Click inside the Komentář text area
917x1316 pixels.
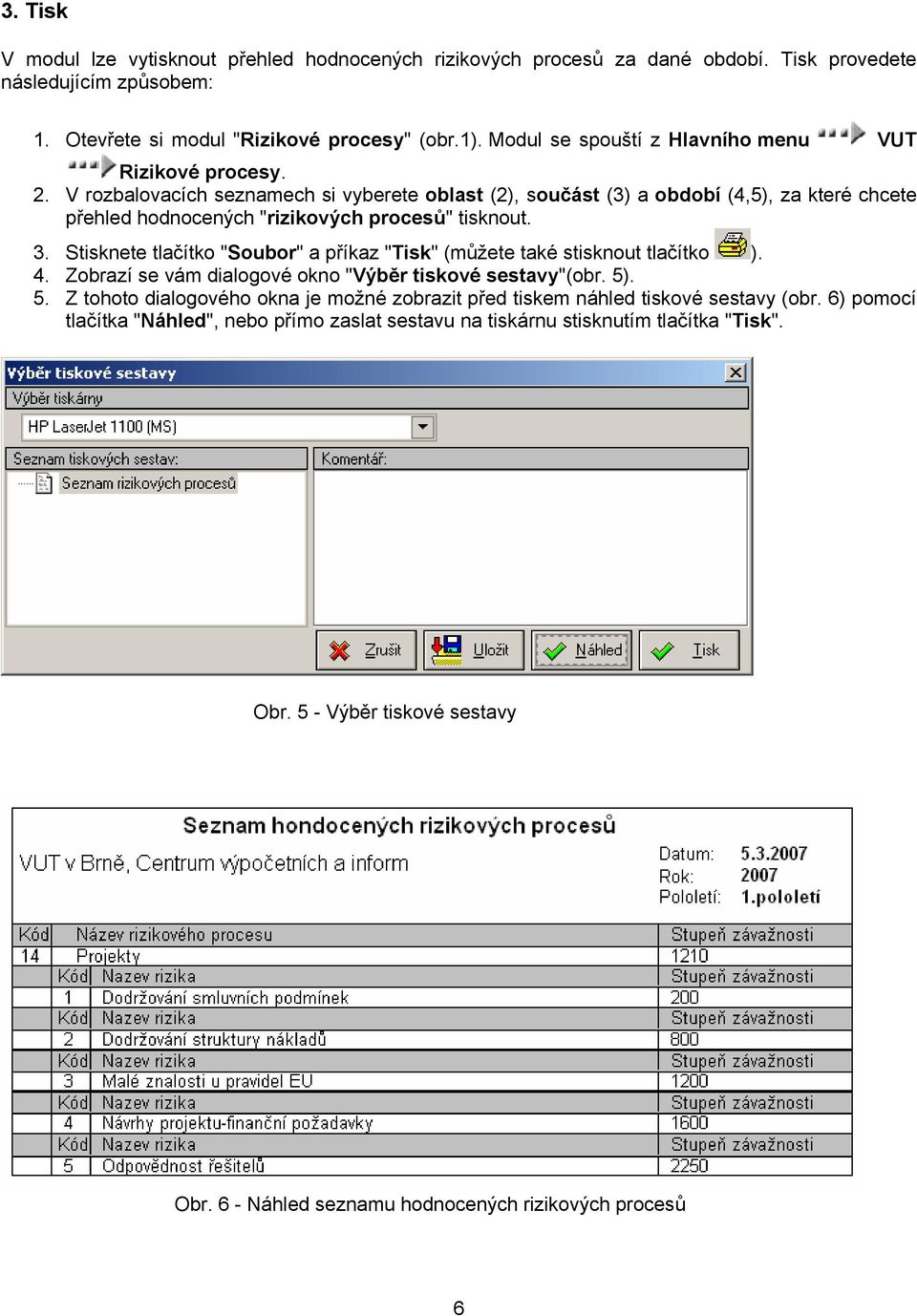coord(530,548)
